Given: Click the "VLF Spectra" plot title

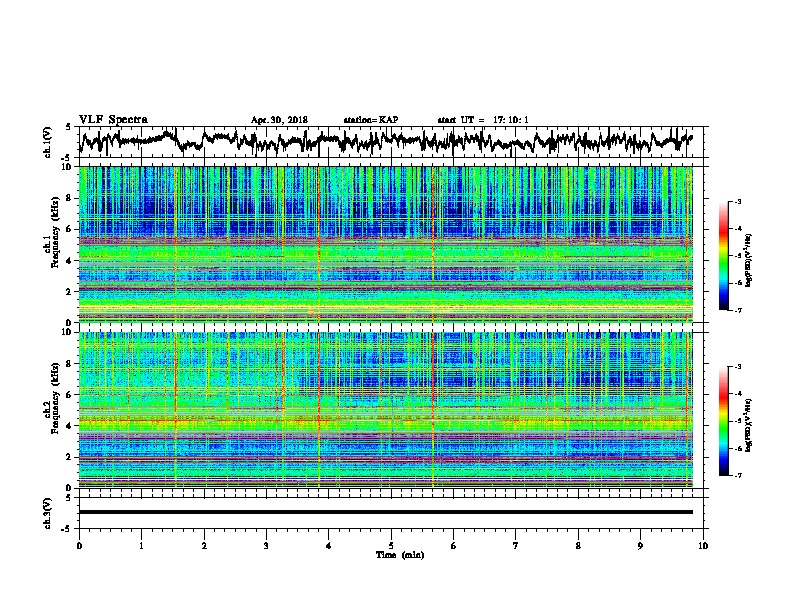Looking at the screenshot, I should (113, 120).
